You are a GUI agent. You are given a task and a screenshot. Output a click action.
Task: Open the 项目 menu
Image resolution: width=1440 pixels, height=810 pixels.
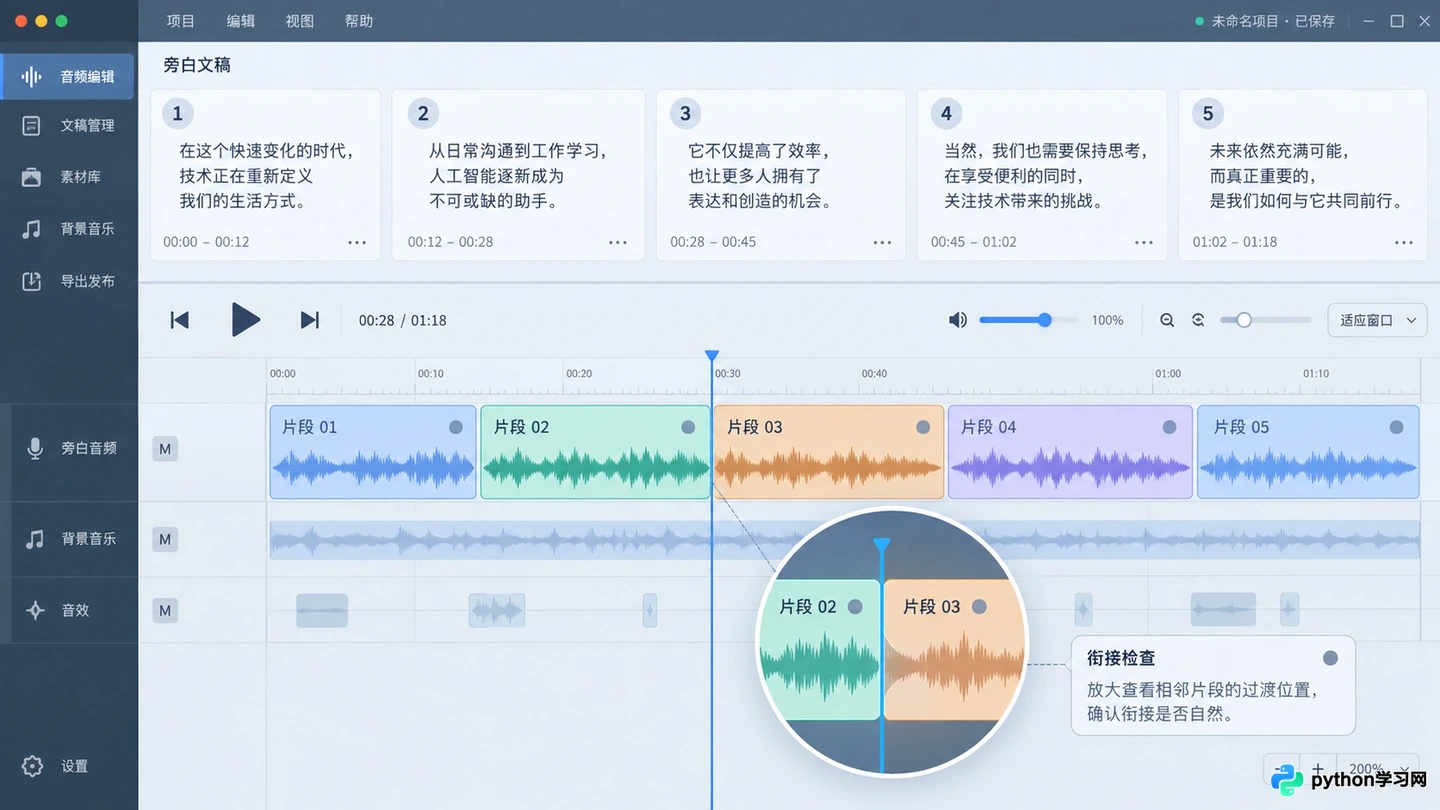pos(181,21)
